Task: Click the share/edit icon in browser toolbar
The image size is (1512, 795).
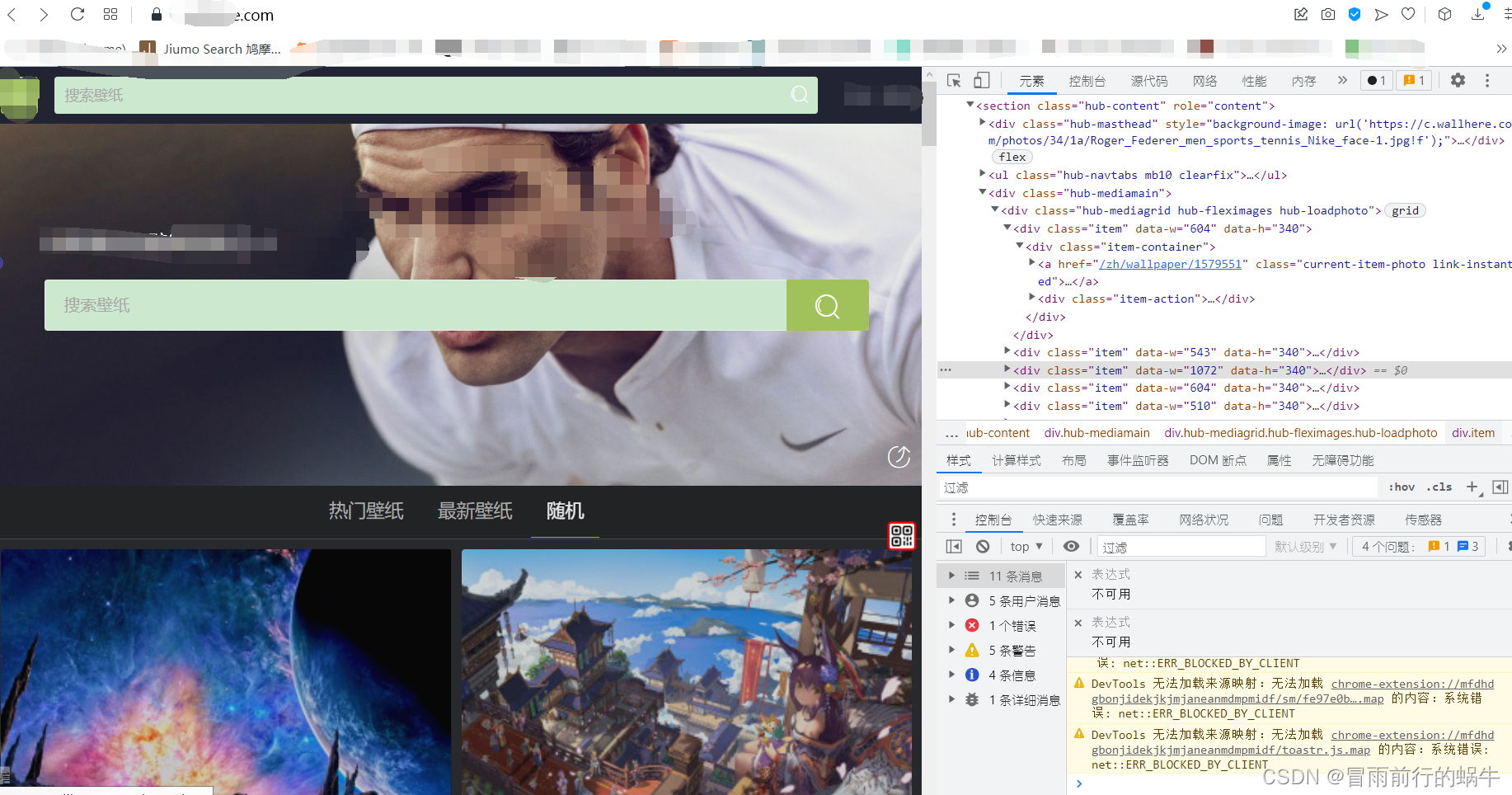Action: [1301, 14]
